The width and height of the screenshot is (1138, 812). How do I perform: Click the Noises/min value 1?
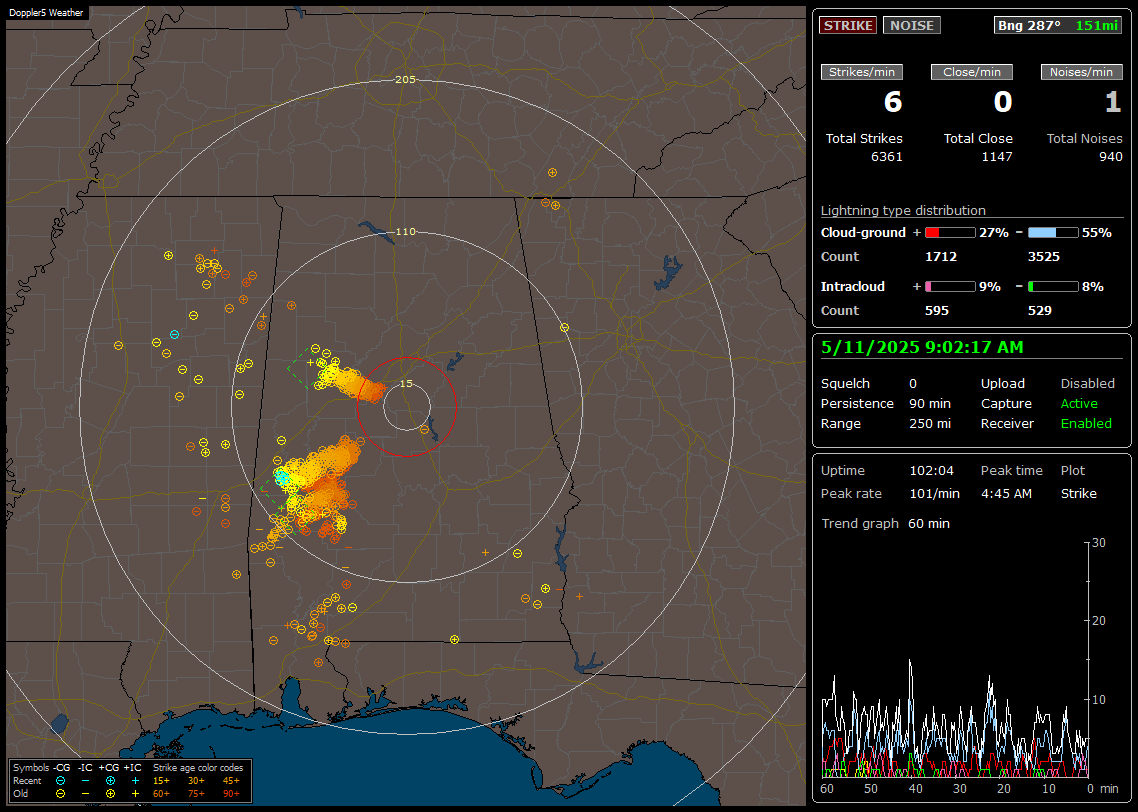coord(1113,102)
